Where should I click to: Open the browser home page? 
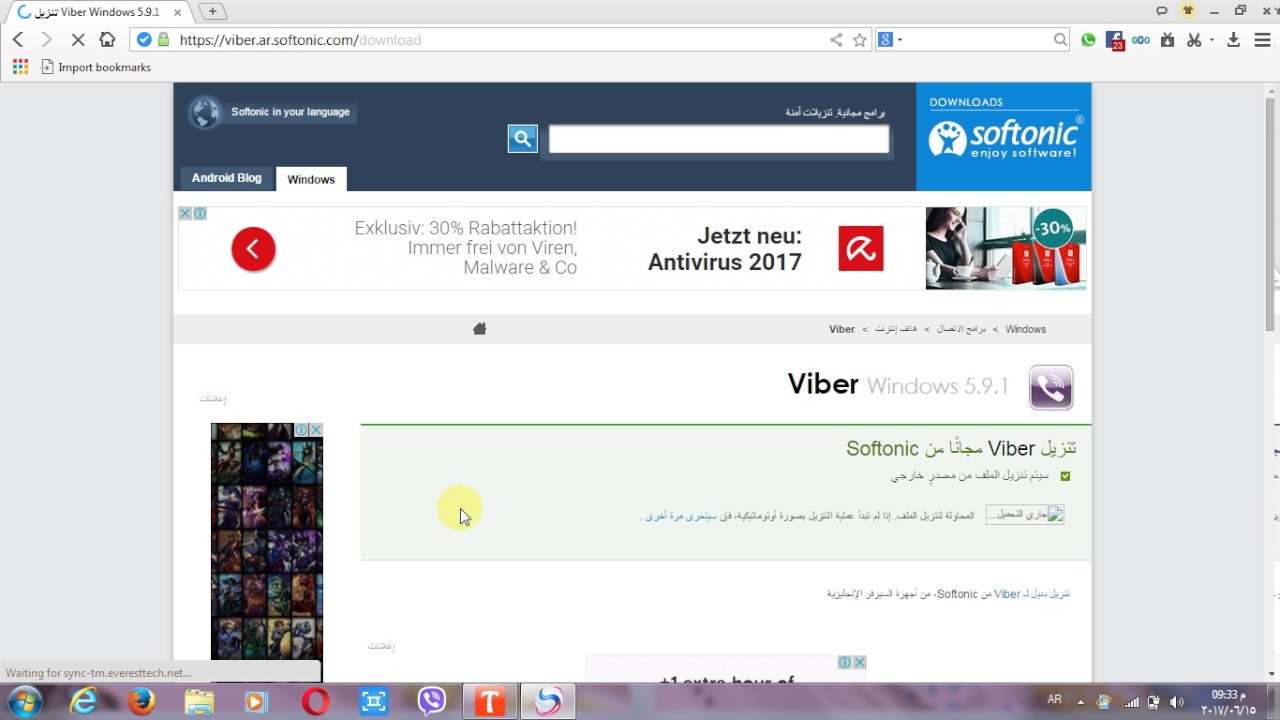[107, 40]
